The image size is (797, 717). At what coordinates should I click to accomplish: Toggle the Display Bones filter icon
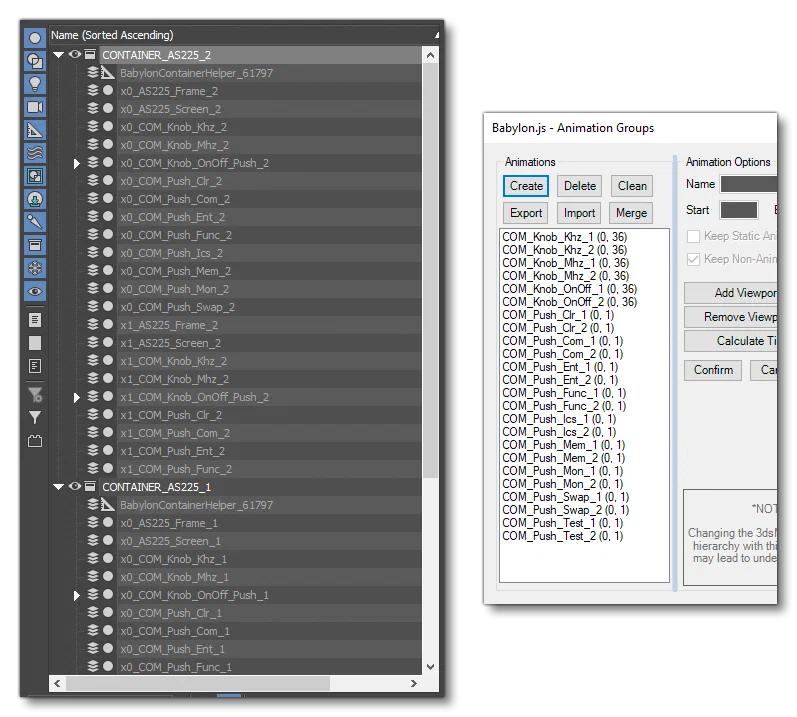pos(35,222)
